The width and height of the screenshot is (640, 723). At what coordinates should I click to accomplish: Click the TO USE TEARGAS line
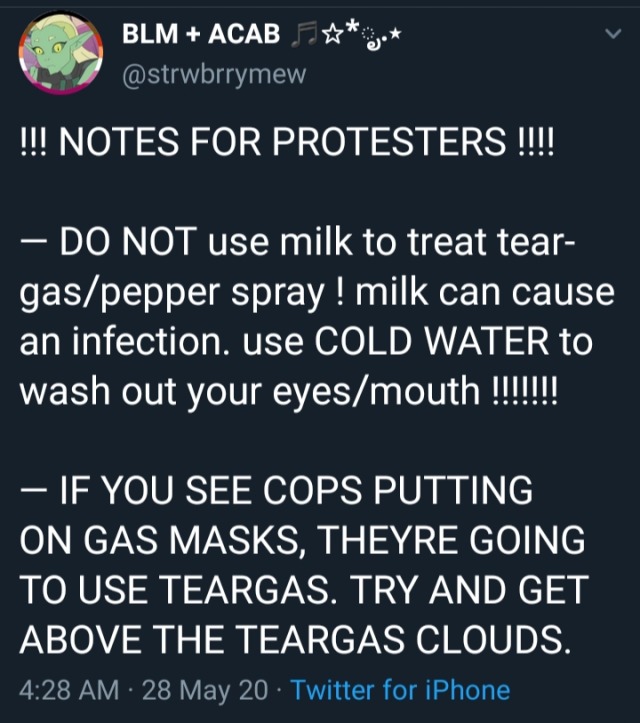pos(304,590)
